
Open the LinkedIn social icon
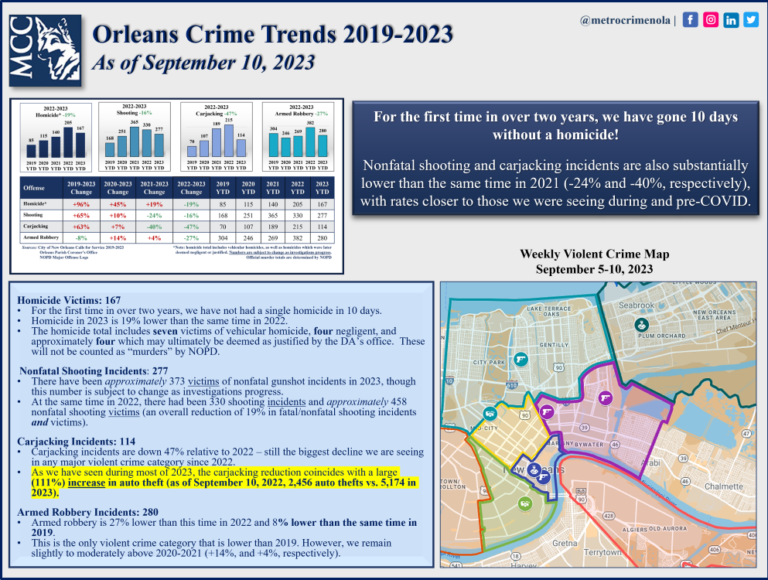pos(731,20)
